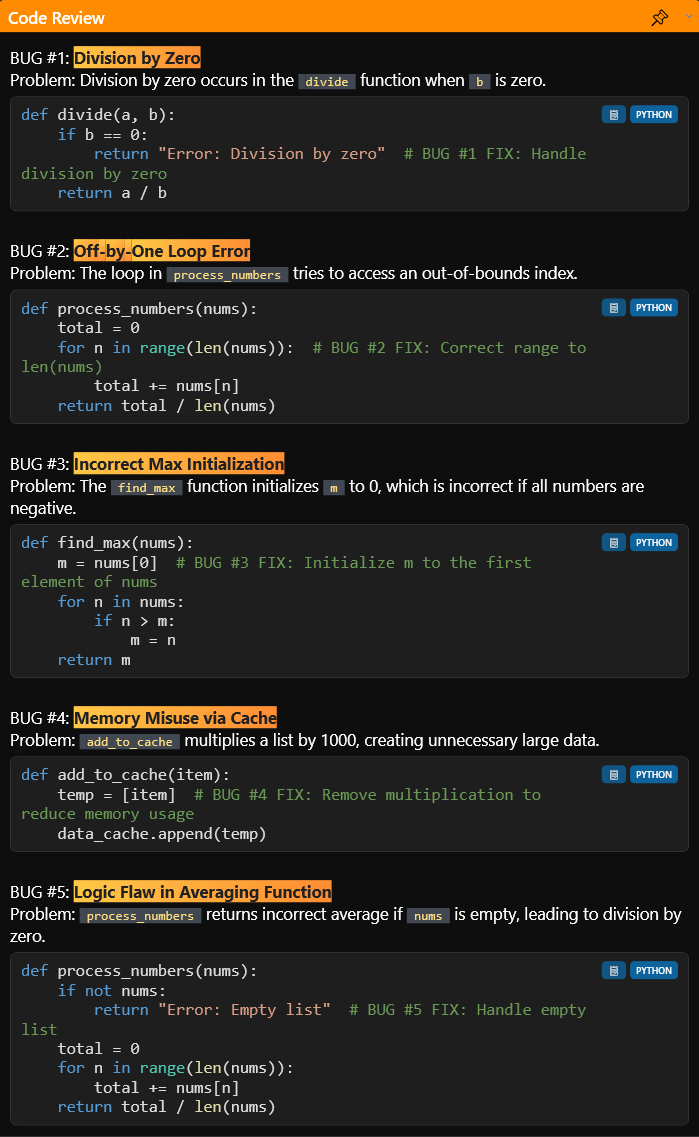The height and width of the screenshot is (1137, 699).
Task: Click the 'BUG #5:' label
Action: tap(39, 892)
